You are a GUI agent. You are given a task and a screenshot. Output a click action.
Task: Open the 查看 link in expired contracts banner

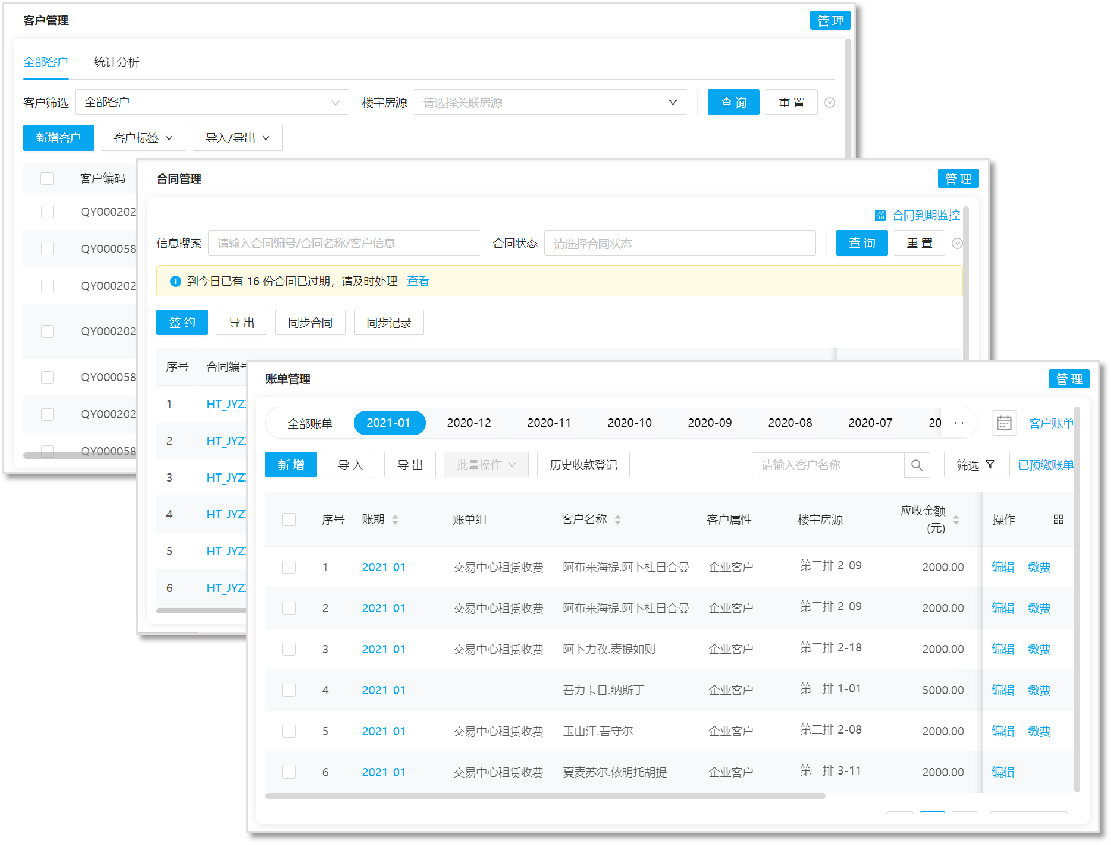coord(418,281)
